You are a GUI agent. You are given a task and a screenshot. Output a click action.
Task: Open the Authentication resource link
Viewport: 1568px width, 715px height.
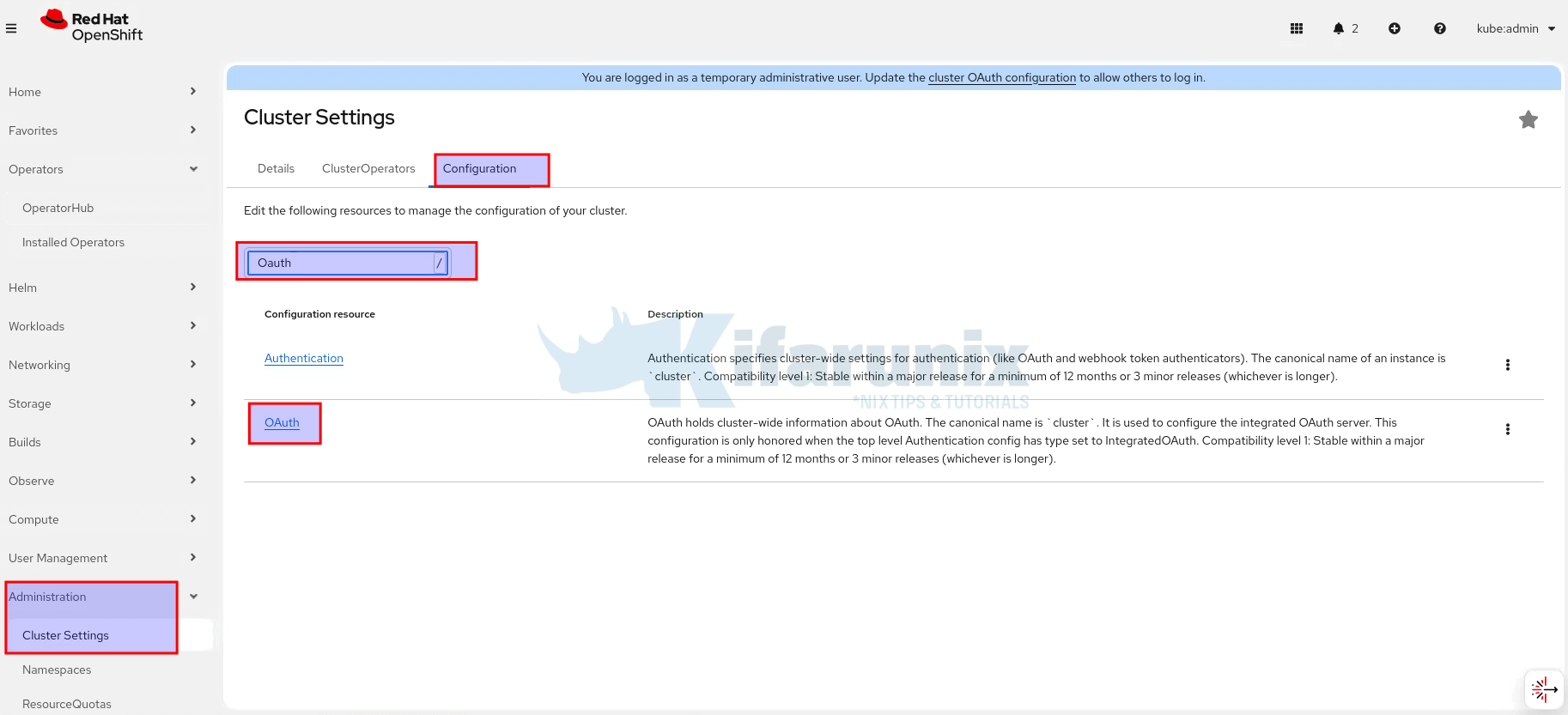[x=304, y=358]
